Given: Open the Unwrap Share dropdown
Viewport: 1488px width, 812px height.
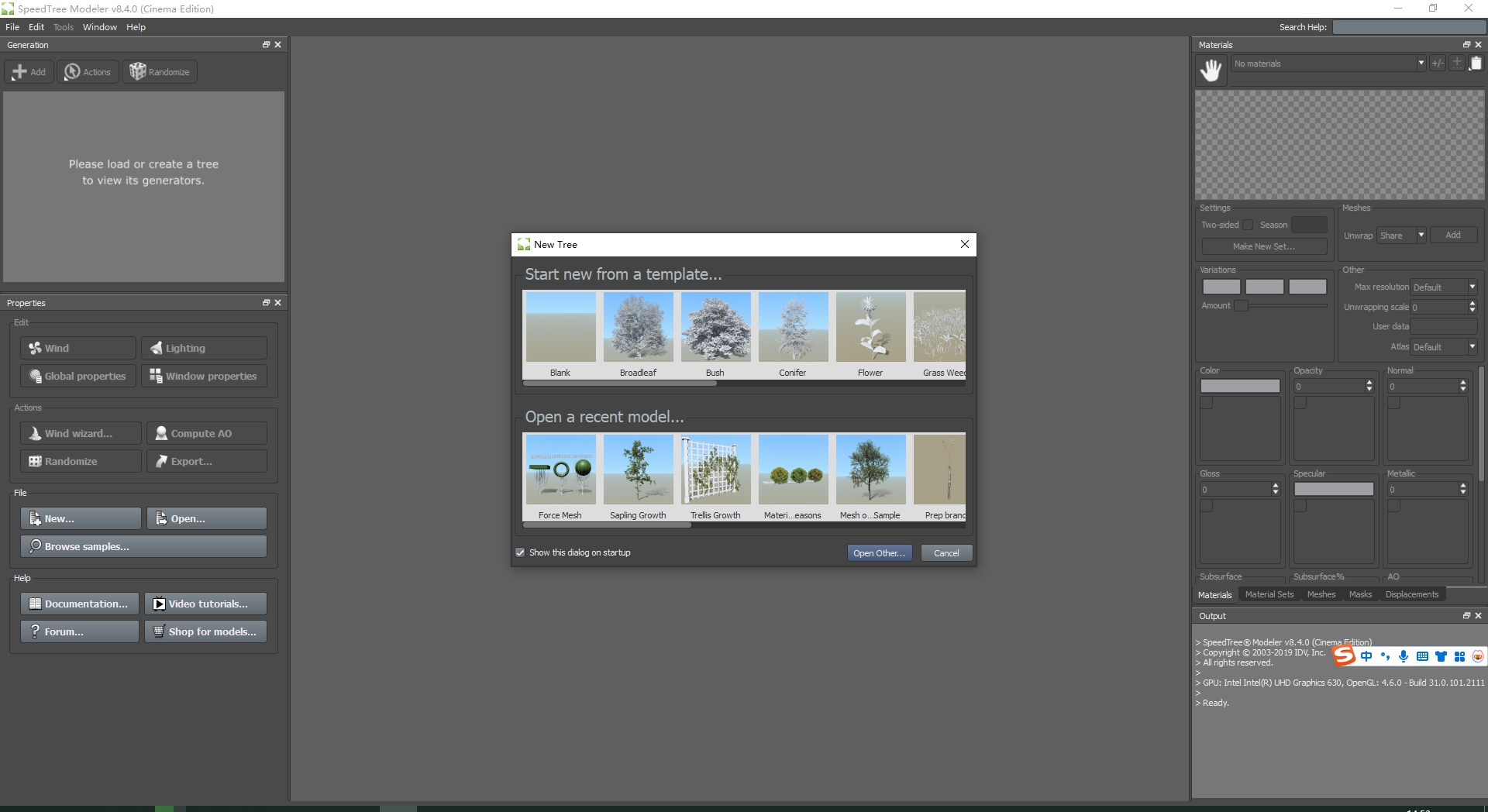Looking at the screenshot, I should [1402, 236].
